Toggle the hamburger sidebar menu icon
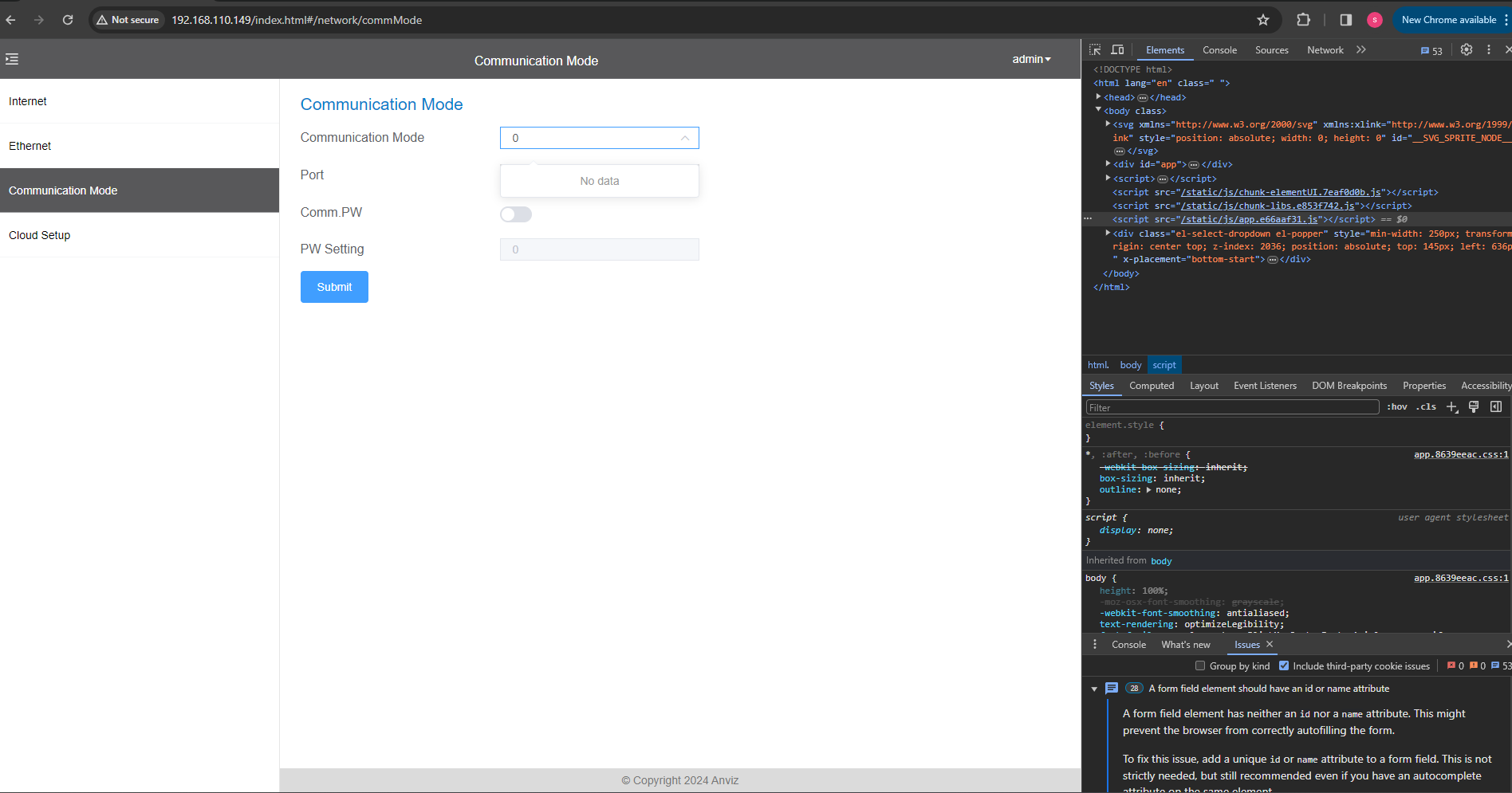1512x793 pixels. coord(12,59)
